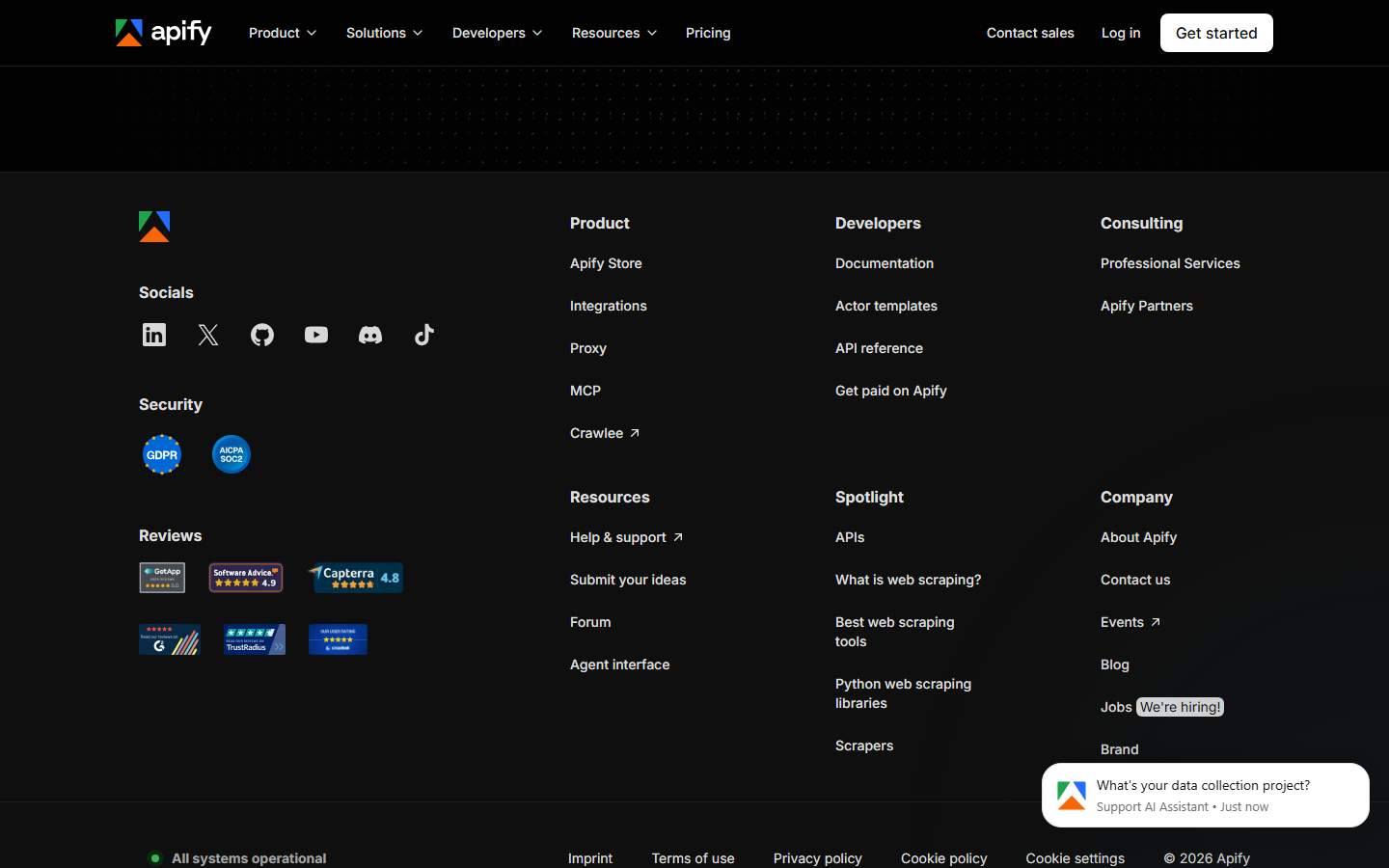Screen dimensions: 1389x868
Task: Open the Pricing page
Action: click(708, 33)
